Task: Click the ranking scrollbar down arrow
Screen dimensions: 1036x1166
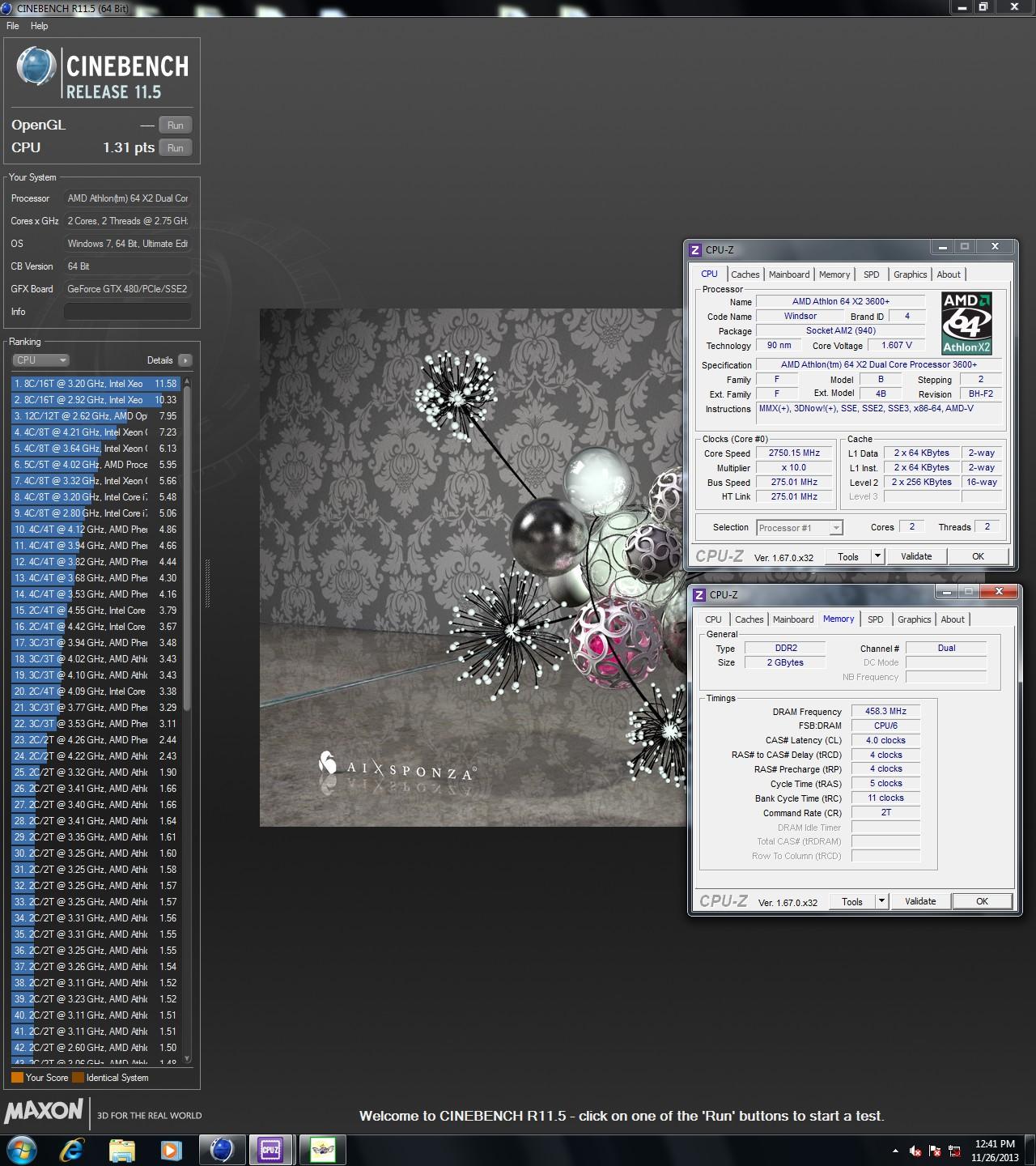Action: 187,1058
